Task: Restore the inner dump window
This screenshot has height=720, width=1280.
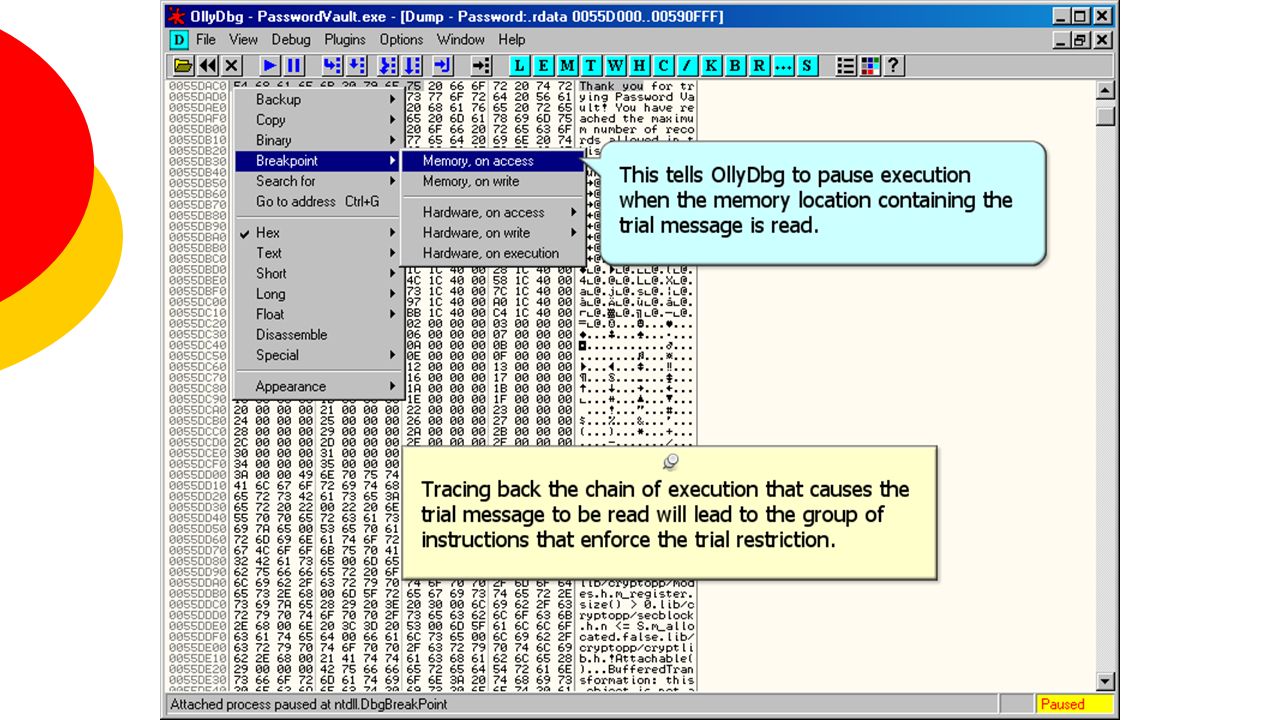Action: [1082, 40]
